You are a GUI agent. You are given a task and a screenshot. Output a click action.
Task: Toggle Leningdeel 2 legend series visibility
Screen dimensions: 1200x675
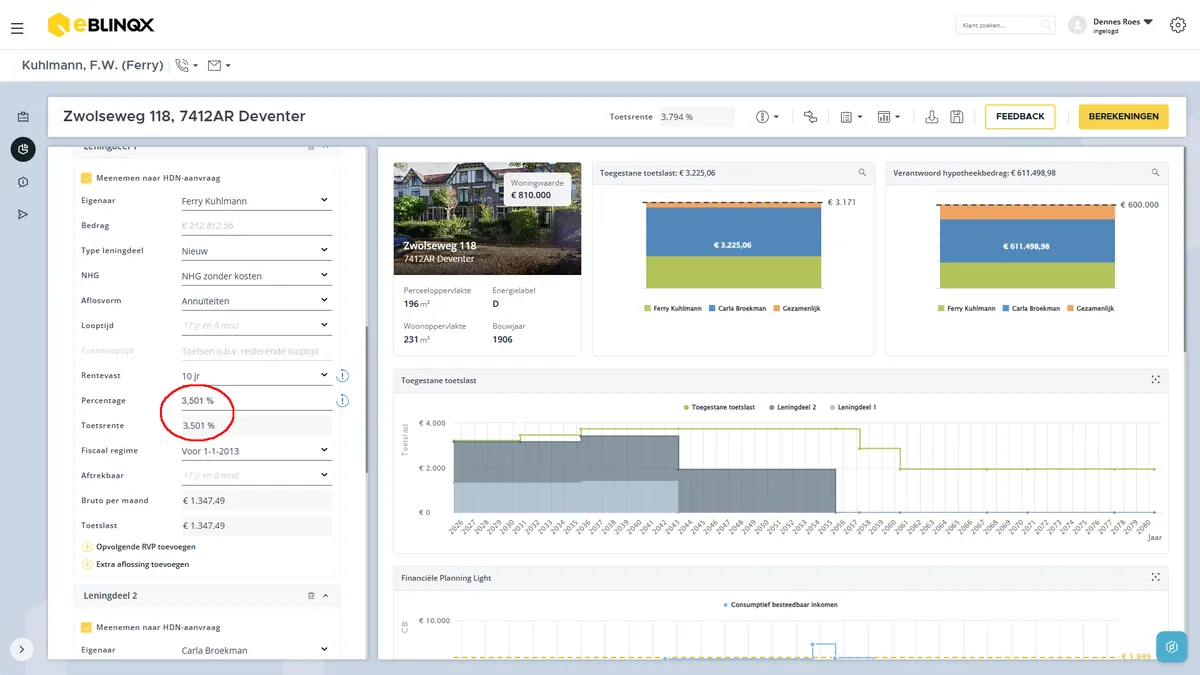[795, 407]
